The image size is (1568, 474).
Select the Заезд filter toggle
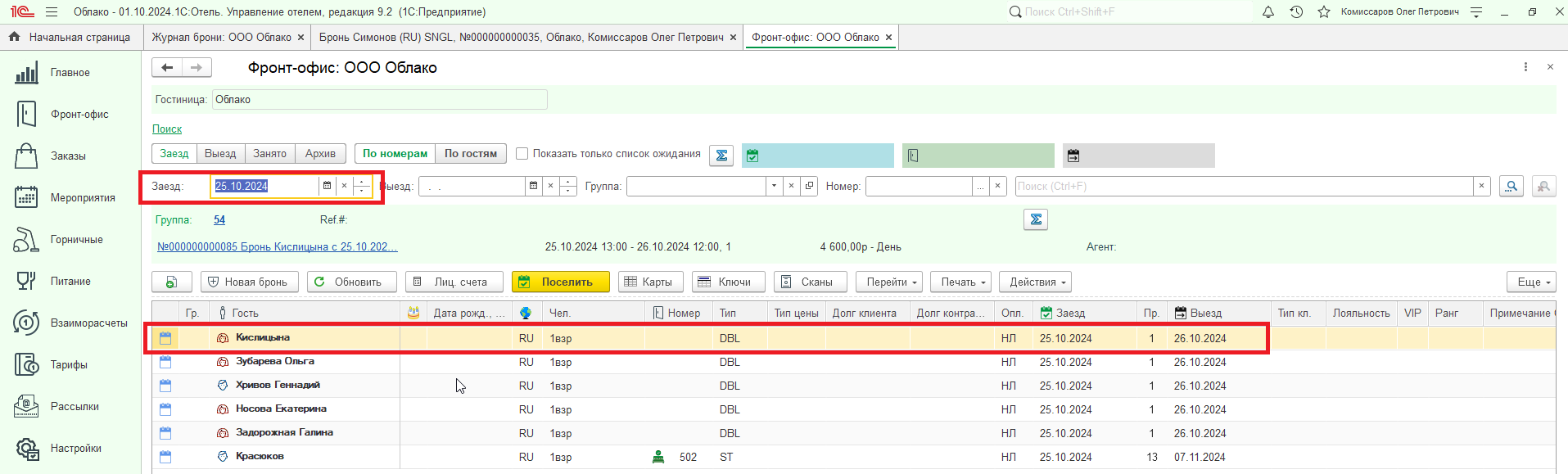point(174,154)
